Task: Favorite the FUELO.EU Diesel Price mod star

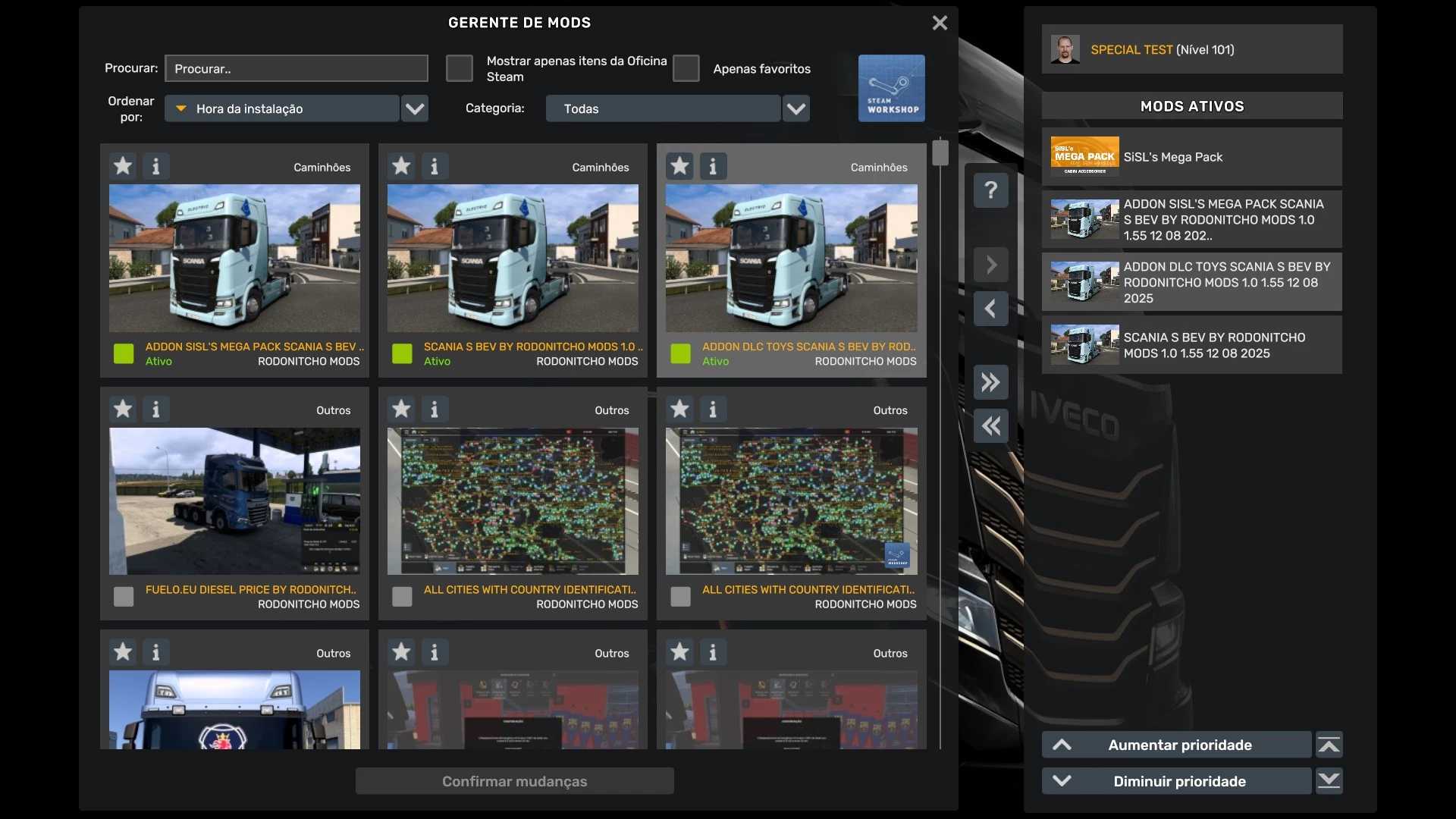Action: 123,409
